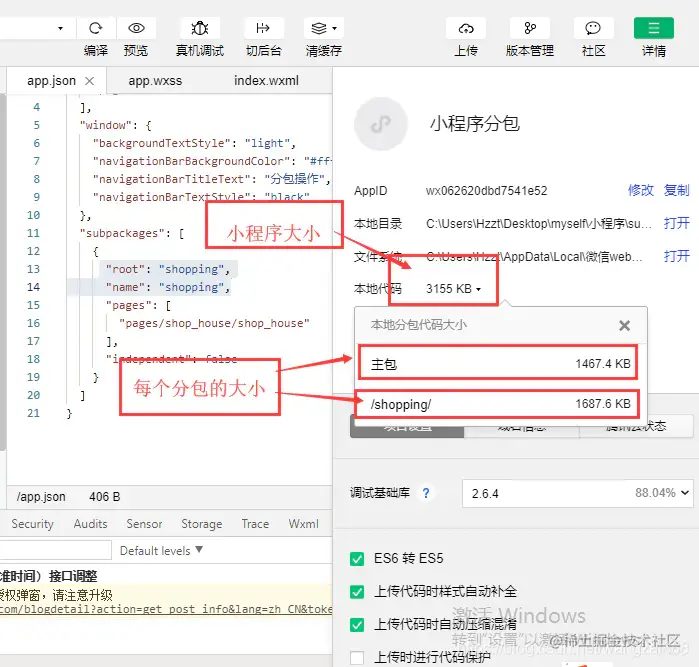Select the 主包 1467.4 KB row
699x667 pixels.
point(500,364)
